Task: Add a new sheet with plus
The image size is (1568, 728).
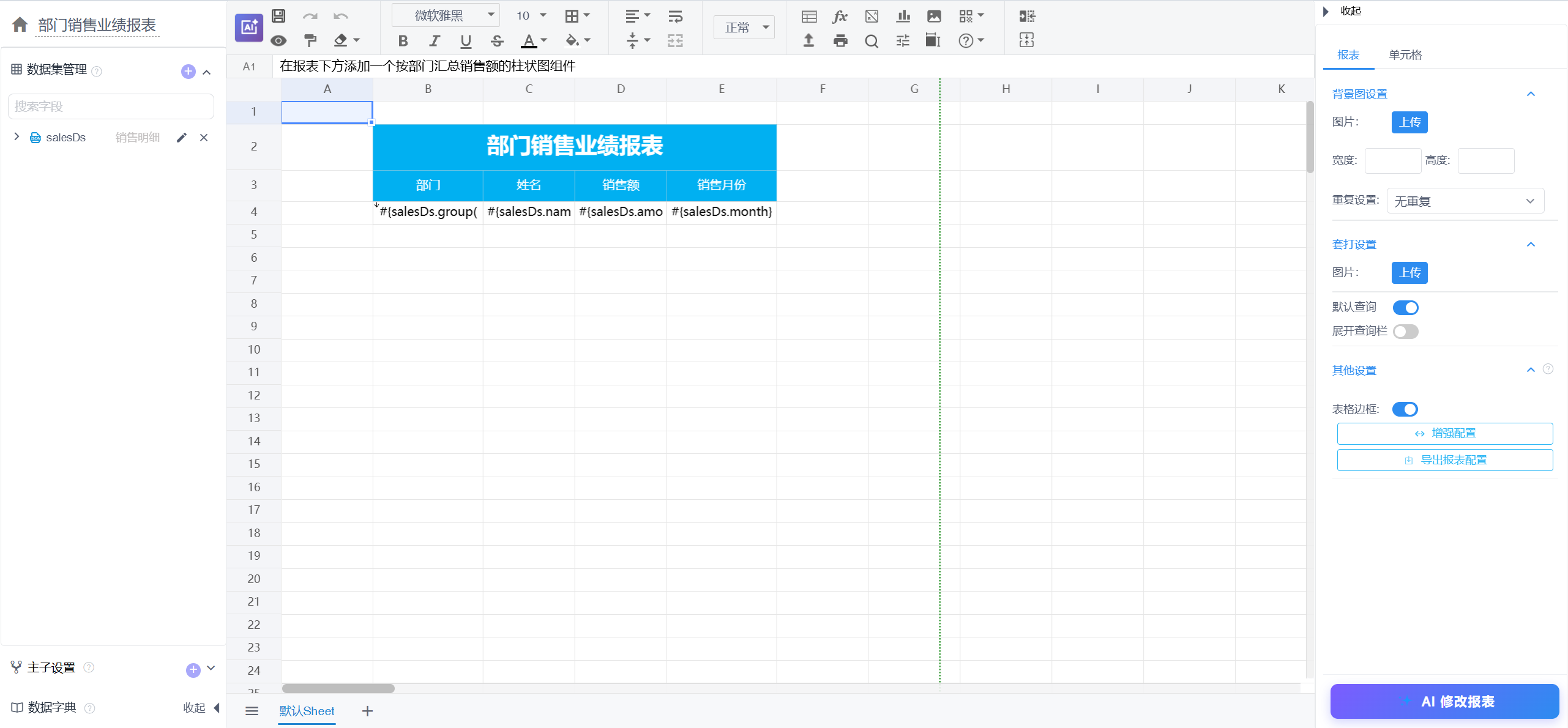Action: click(x=367, y=711)
